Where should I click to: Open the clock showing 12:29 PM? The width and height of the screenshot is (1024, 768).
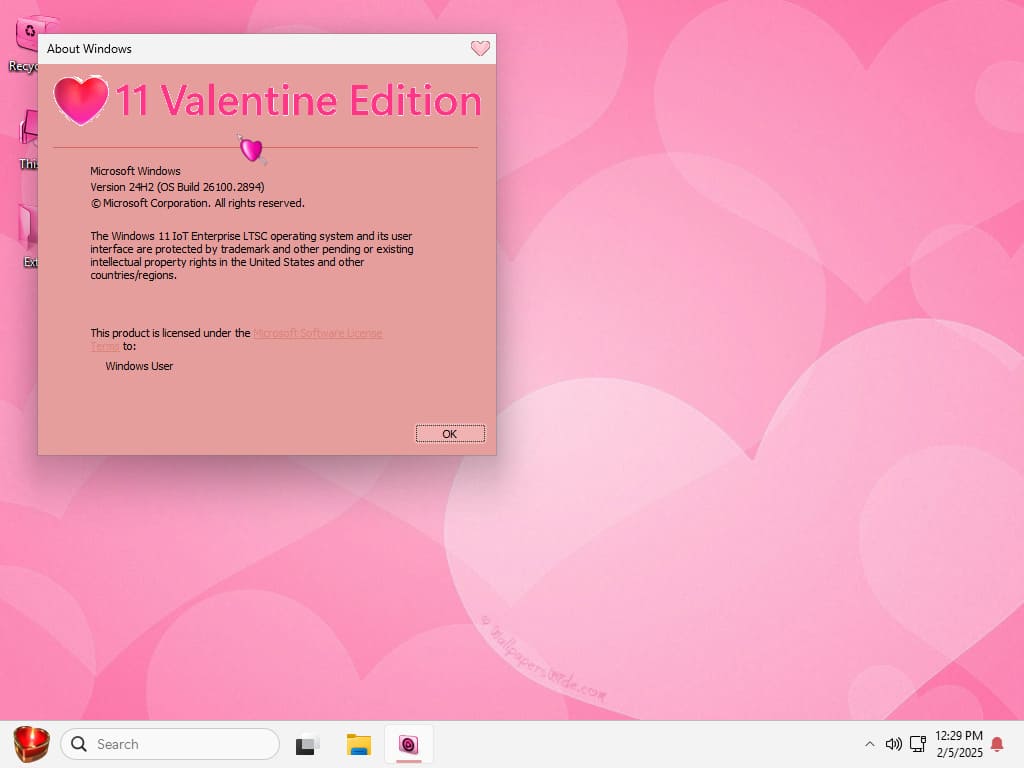(x=959, y=744)
